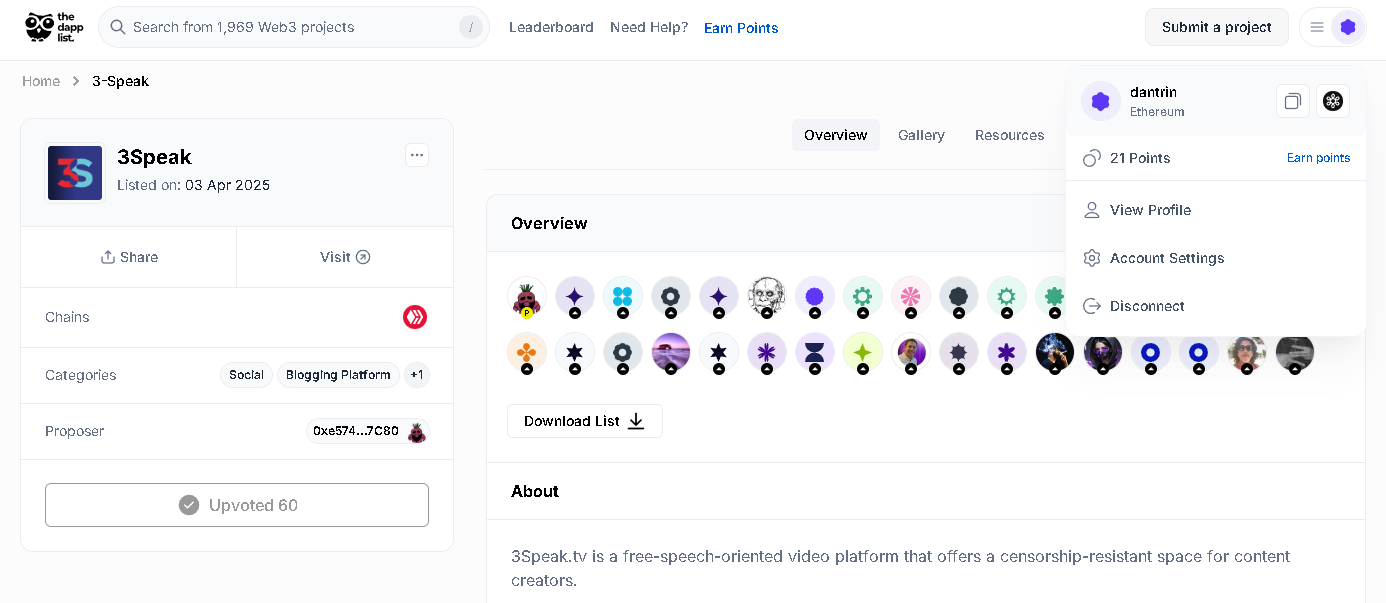
Task: Click the Share button
Action: (x=129, y=257)
